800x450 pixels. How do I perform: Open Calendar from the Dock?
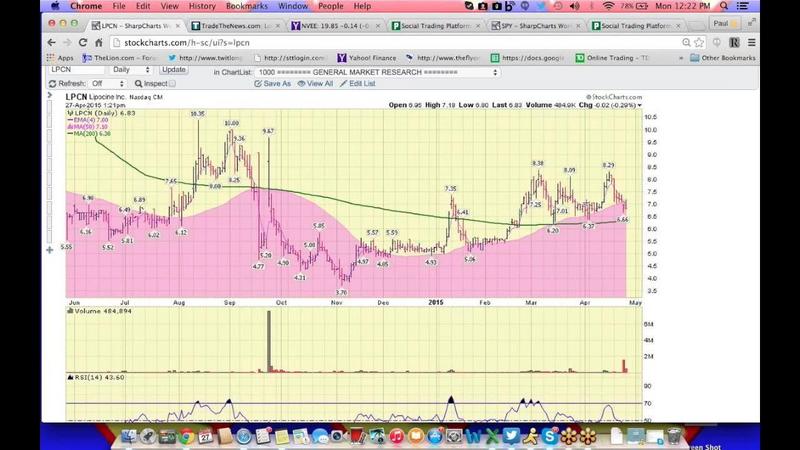click(205, 437)
